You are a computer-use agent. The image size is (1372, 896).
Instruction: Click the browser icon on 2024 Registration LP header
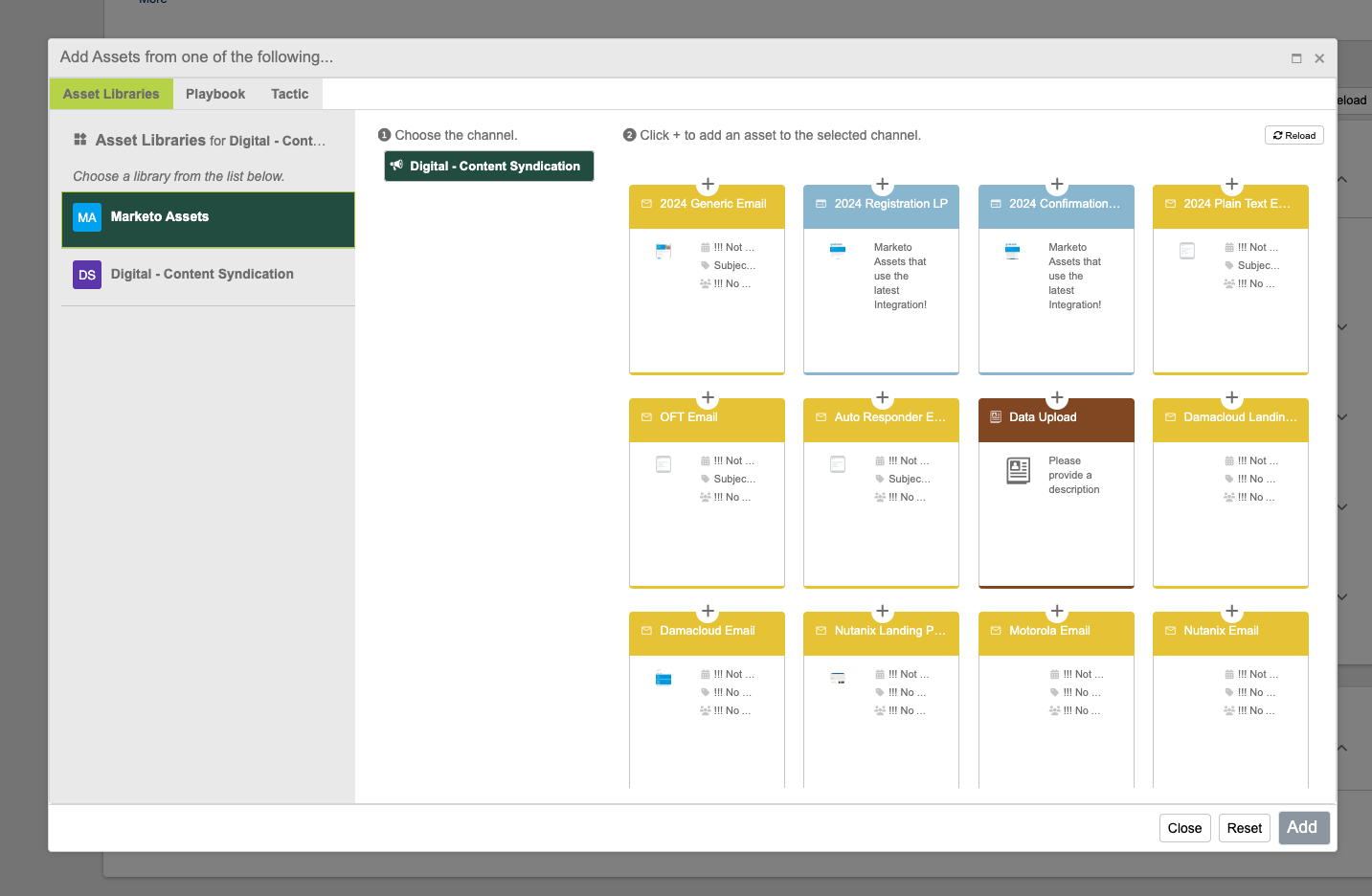[x=821, y=204]
